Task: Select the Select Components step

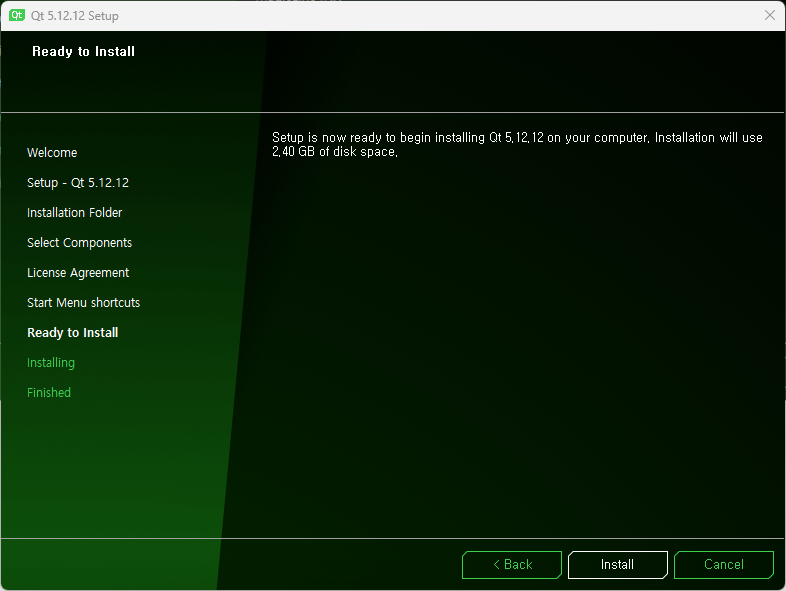Action: point(79,243)
